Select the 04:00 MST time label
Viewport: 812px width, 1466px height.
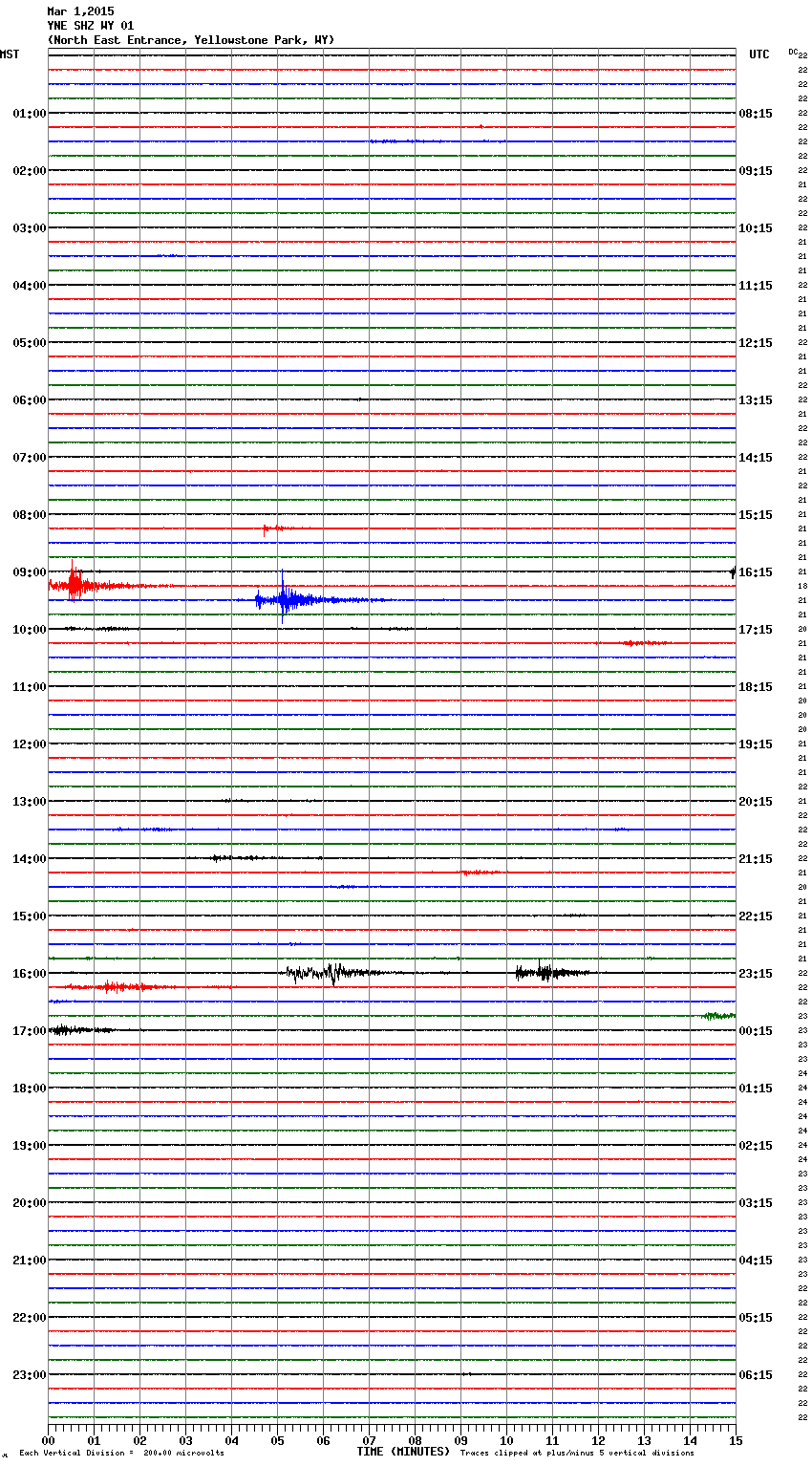pos(29,286)
